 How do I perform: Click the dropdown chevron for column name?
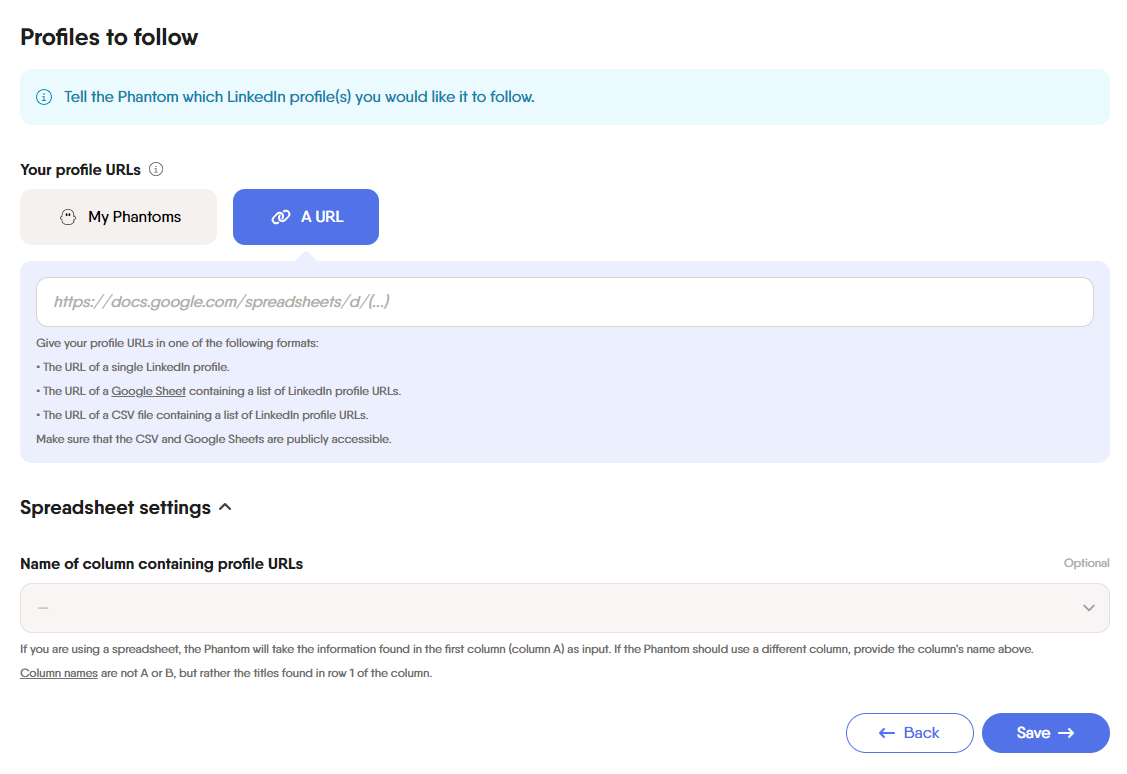click(x=1089, y=608)
